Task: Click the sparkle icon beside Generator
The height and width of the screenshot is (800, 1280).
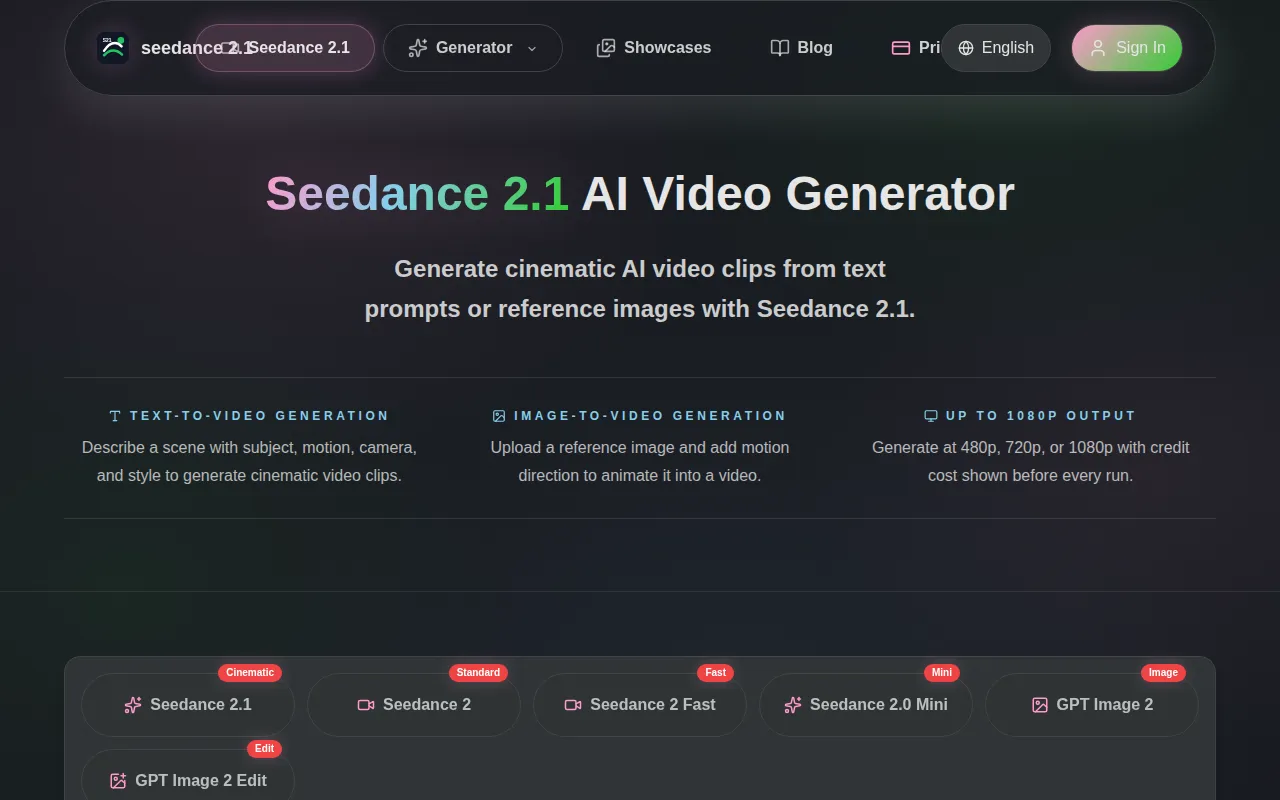Action: click(x=418, y=48)
